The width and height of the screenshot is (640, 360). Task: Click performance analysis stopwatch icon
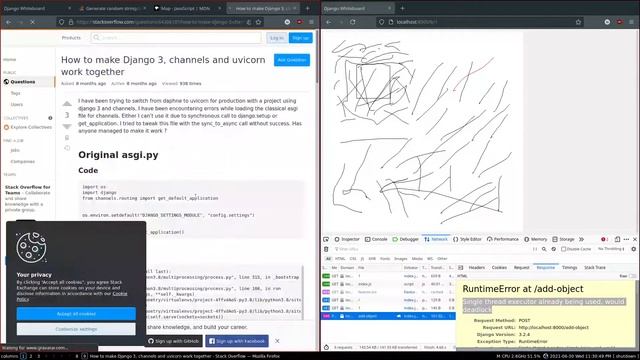[326, 347]
